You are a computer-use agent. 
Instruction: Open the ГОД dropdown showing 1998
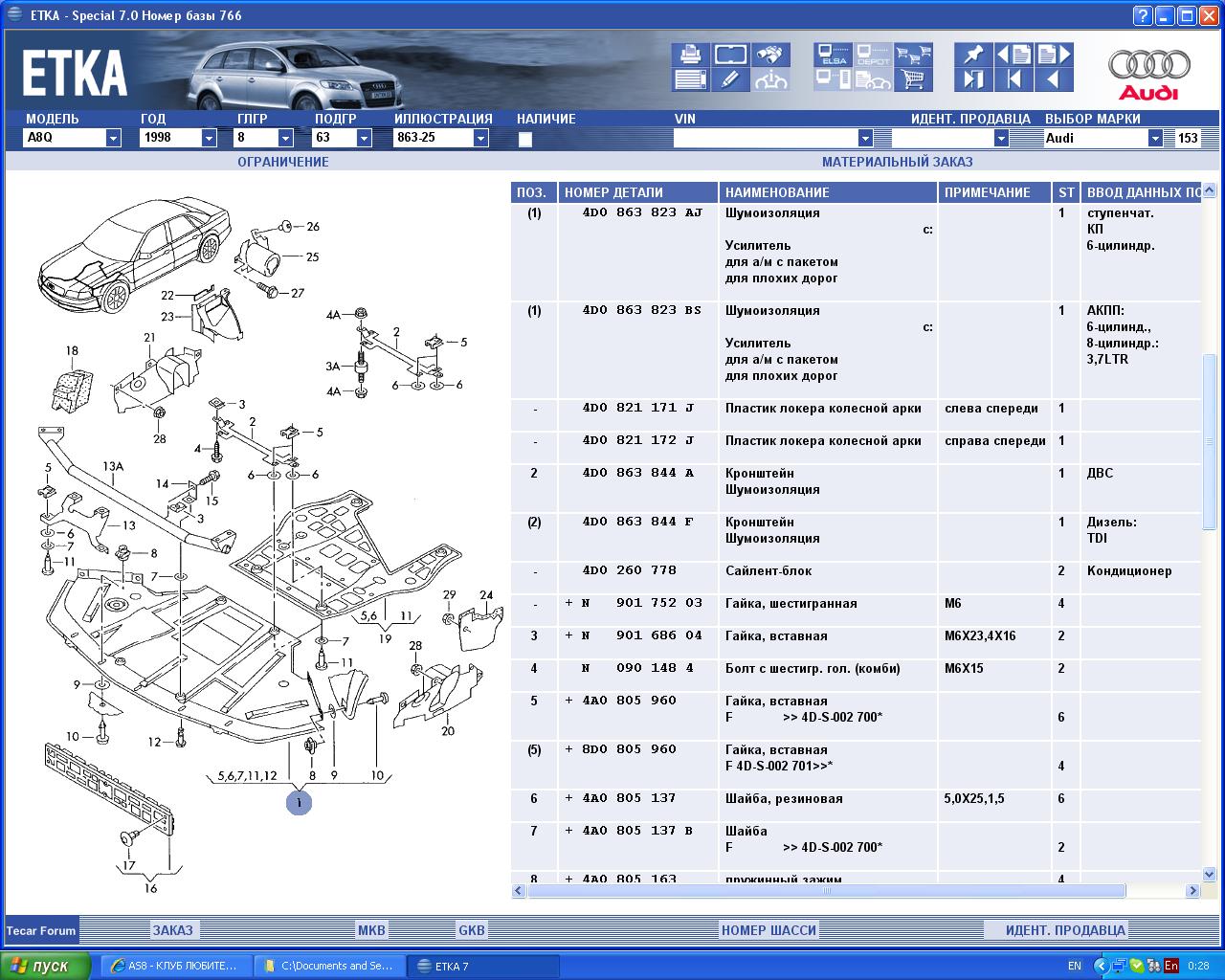point(209,138)
